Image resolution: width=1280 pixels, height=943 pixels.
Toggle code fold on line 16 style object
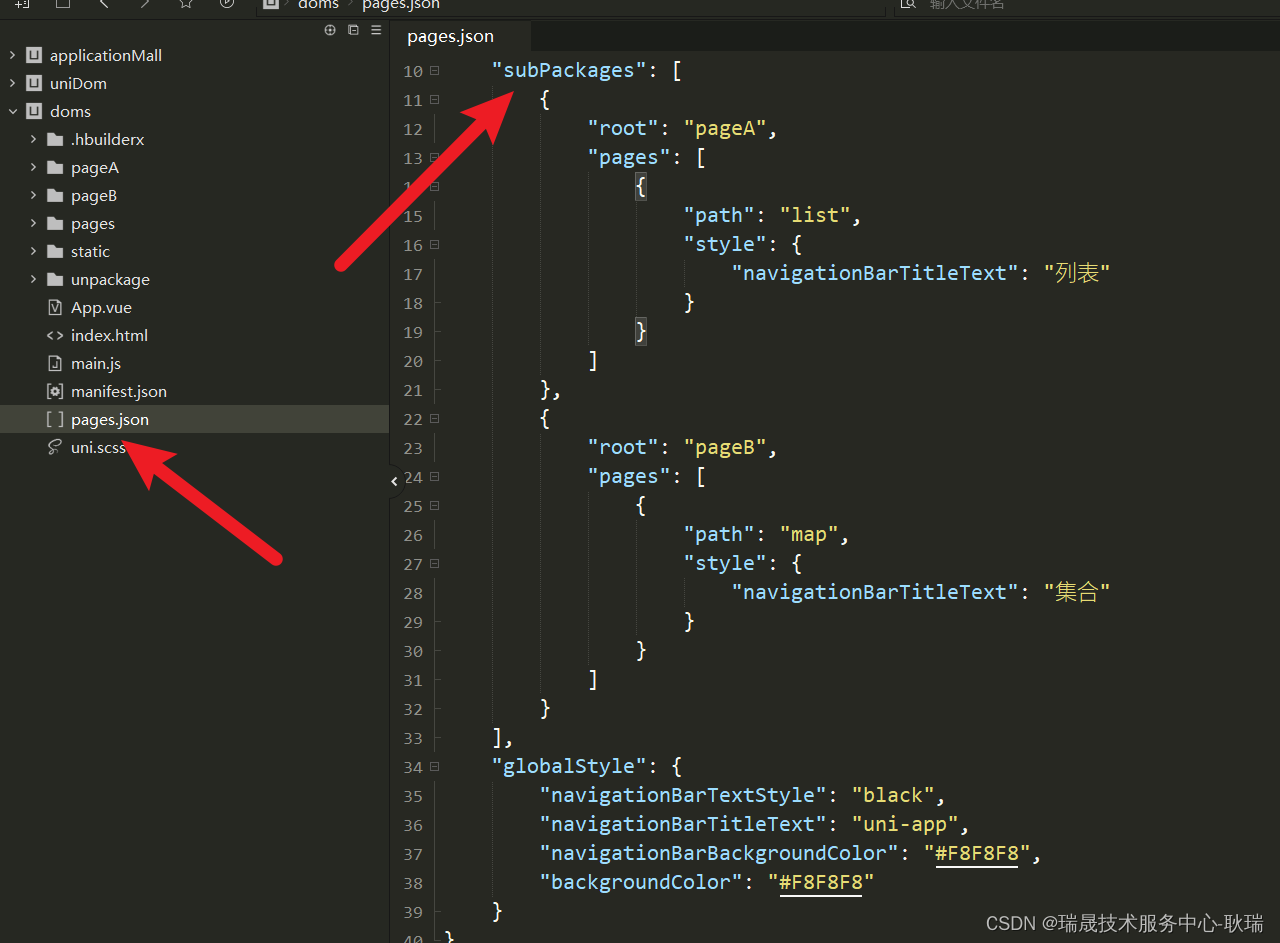(434, 245)
